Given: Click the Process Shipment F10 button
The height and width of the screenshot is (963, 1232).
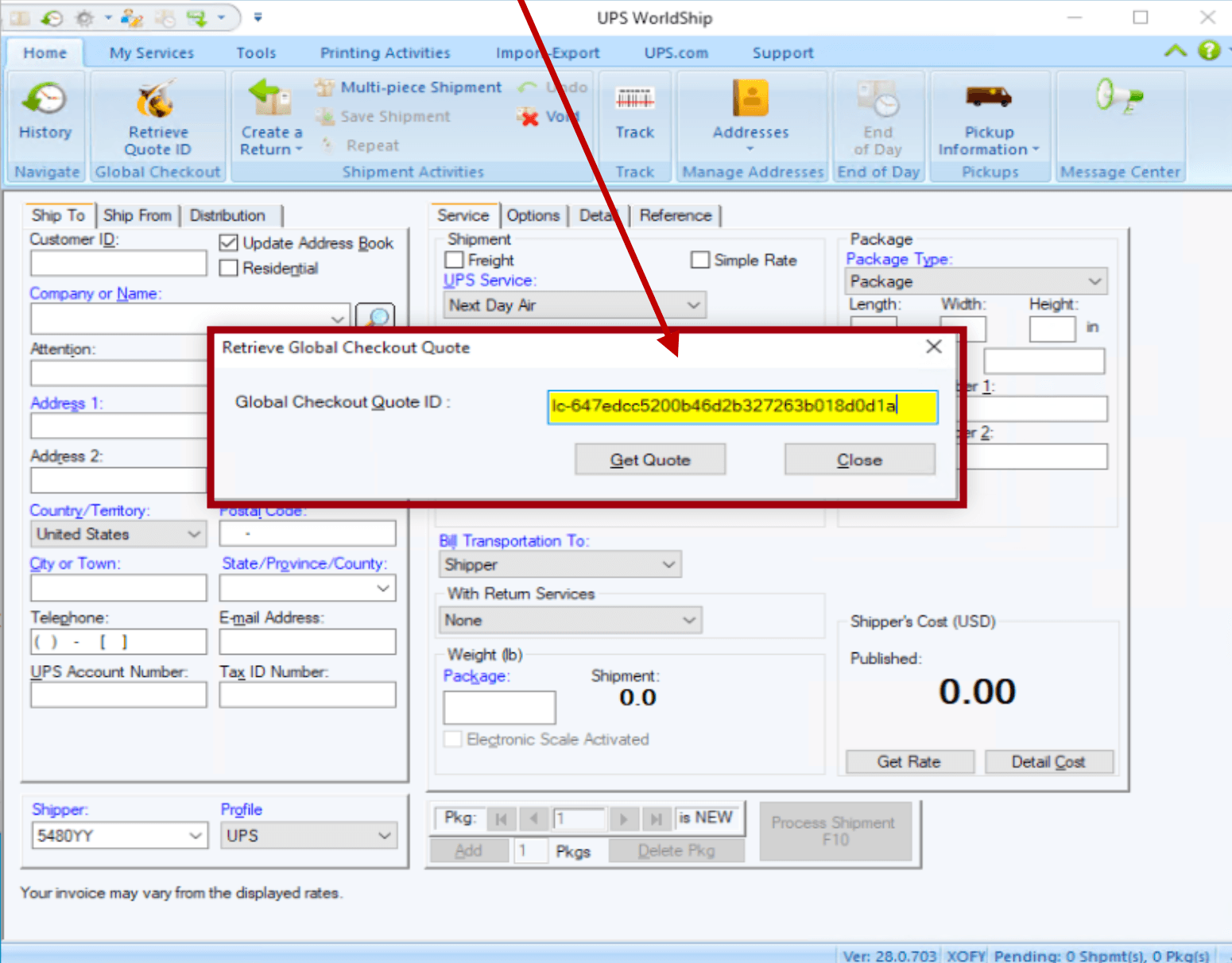Looking at the screenshot, I should click(x=835, y=831).
